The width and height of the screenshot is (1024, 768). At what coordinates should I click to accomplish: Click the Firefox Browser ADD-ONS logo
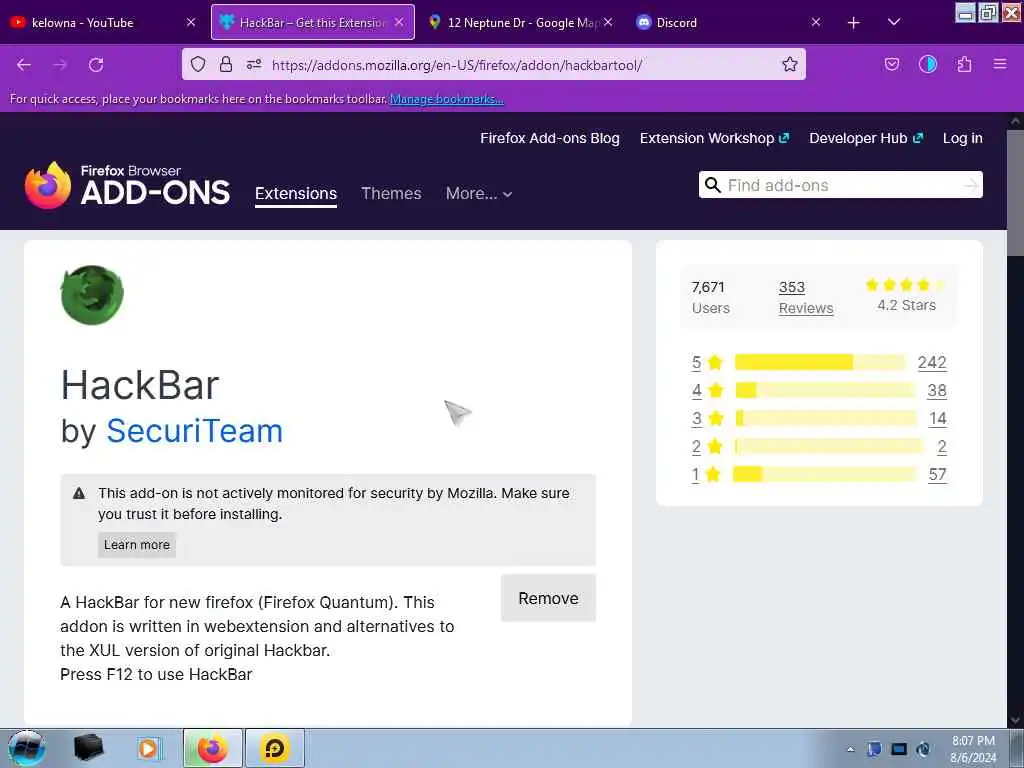click(127, 185)
